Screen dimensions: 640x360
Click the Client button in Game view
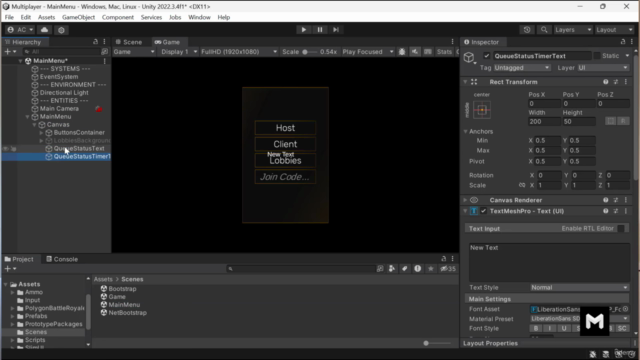[285, 144]
